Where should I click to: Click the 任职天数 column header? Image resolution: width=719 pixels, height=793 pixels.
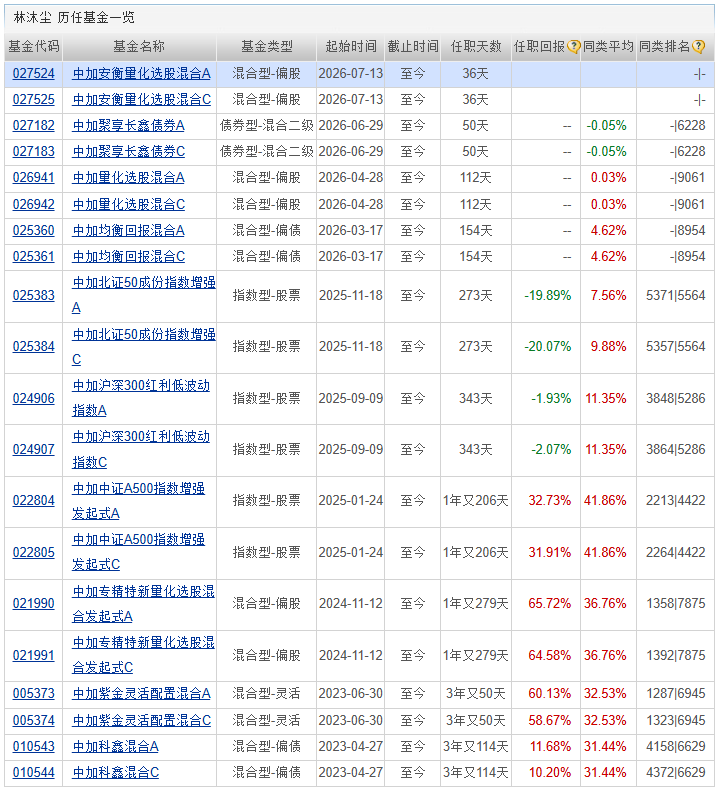(476, 47)
